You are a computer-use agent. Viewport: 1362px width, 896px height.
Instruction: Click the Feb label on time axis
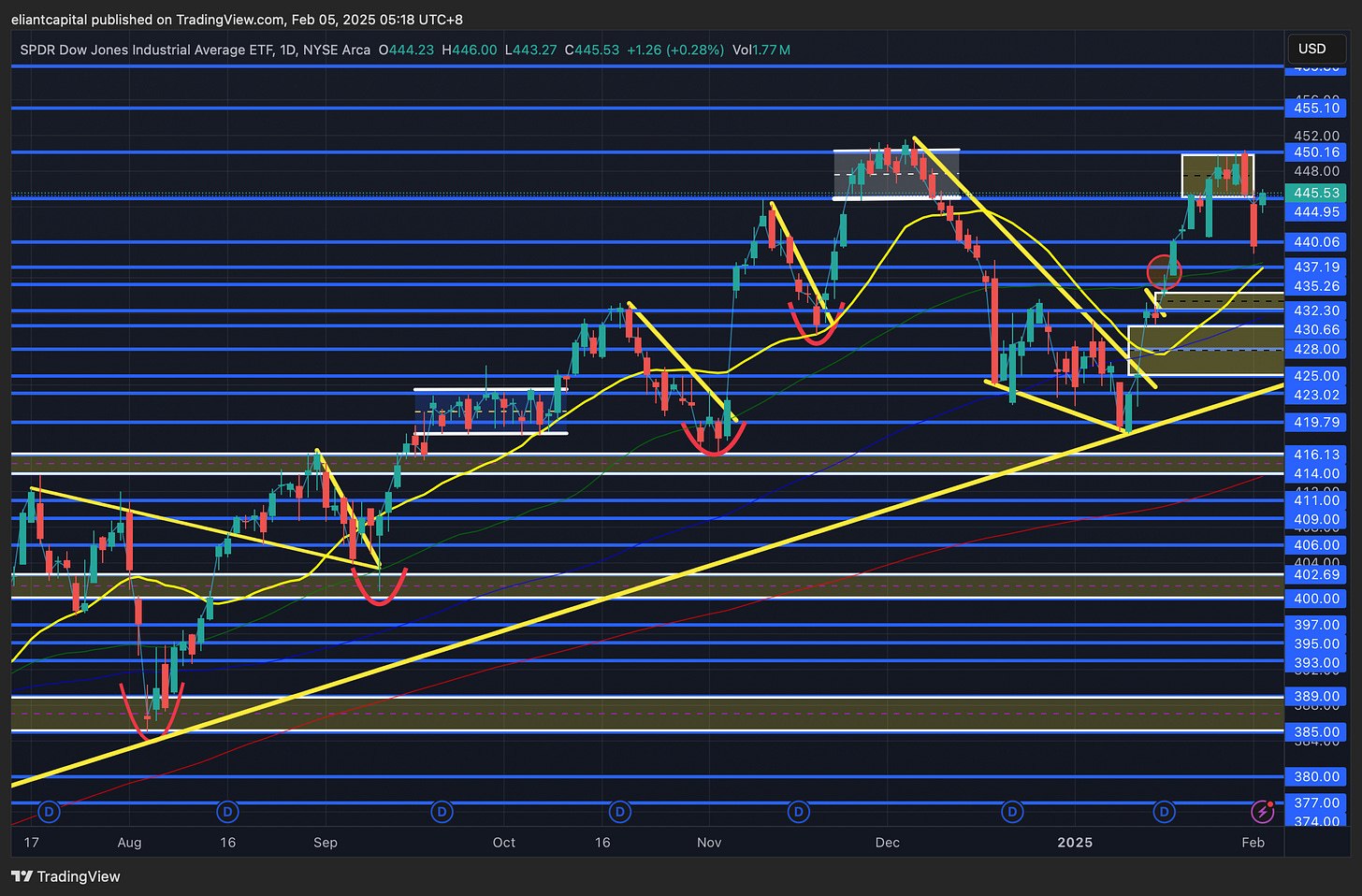(1253, 843)
